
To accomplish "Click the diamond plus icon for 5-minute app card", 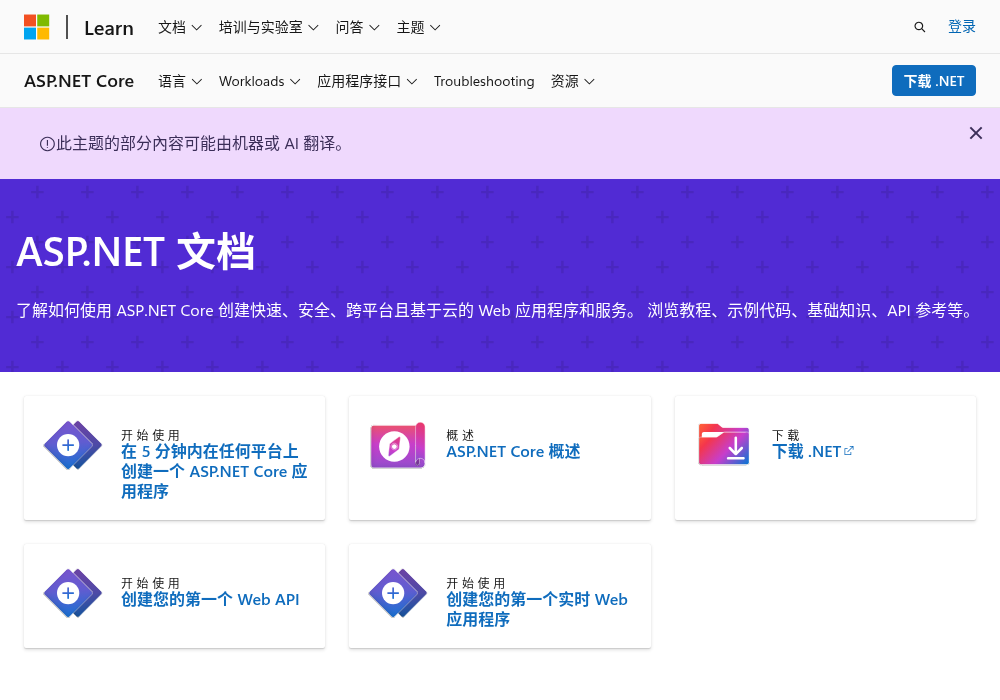I will [72, 445].
